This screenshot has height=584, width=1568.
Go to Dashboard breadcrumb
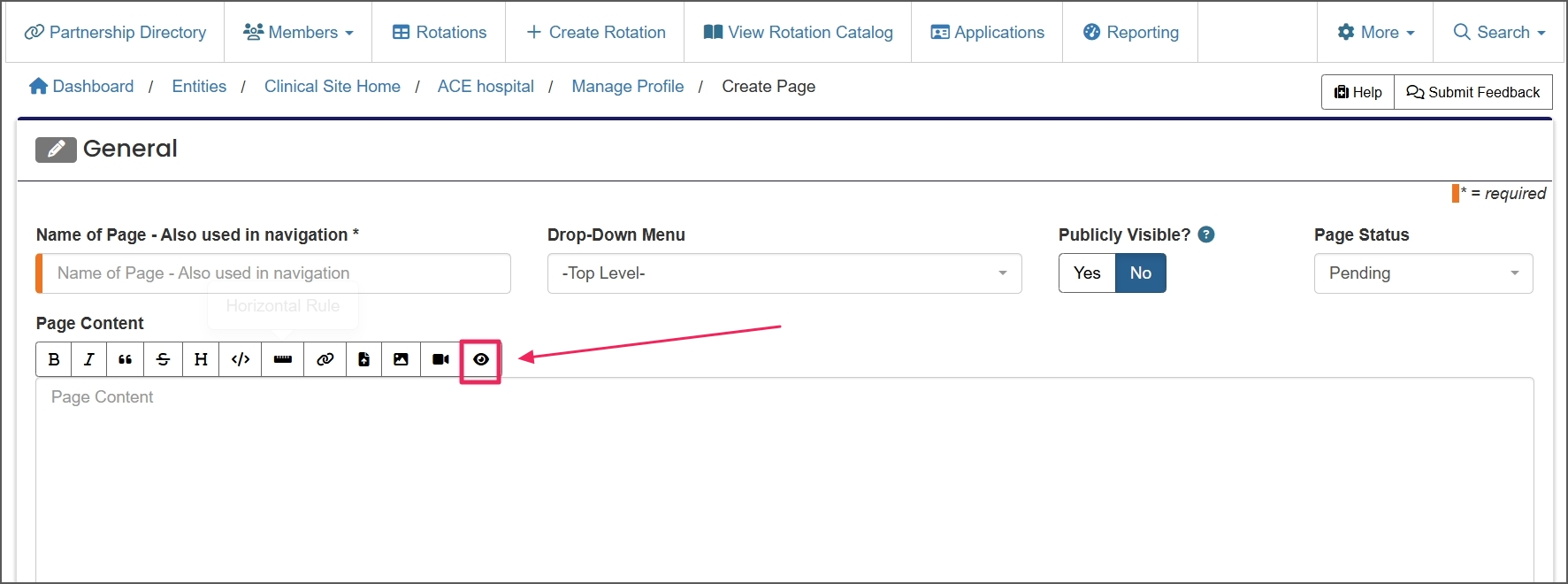point(81,86)
